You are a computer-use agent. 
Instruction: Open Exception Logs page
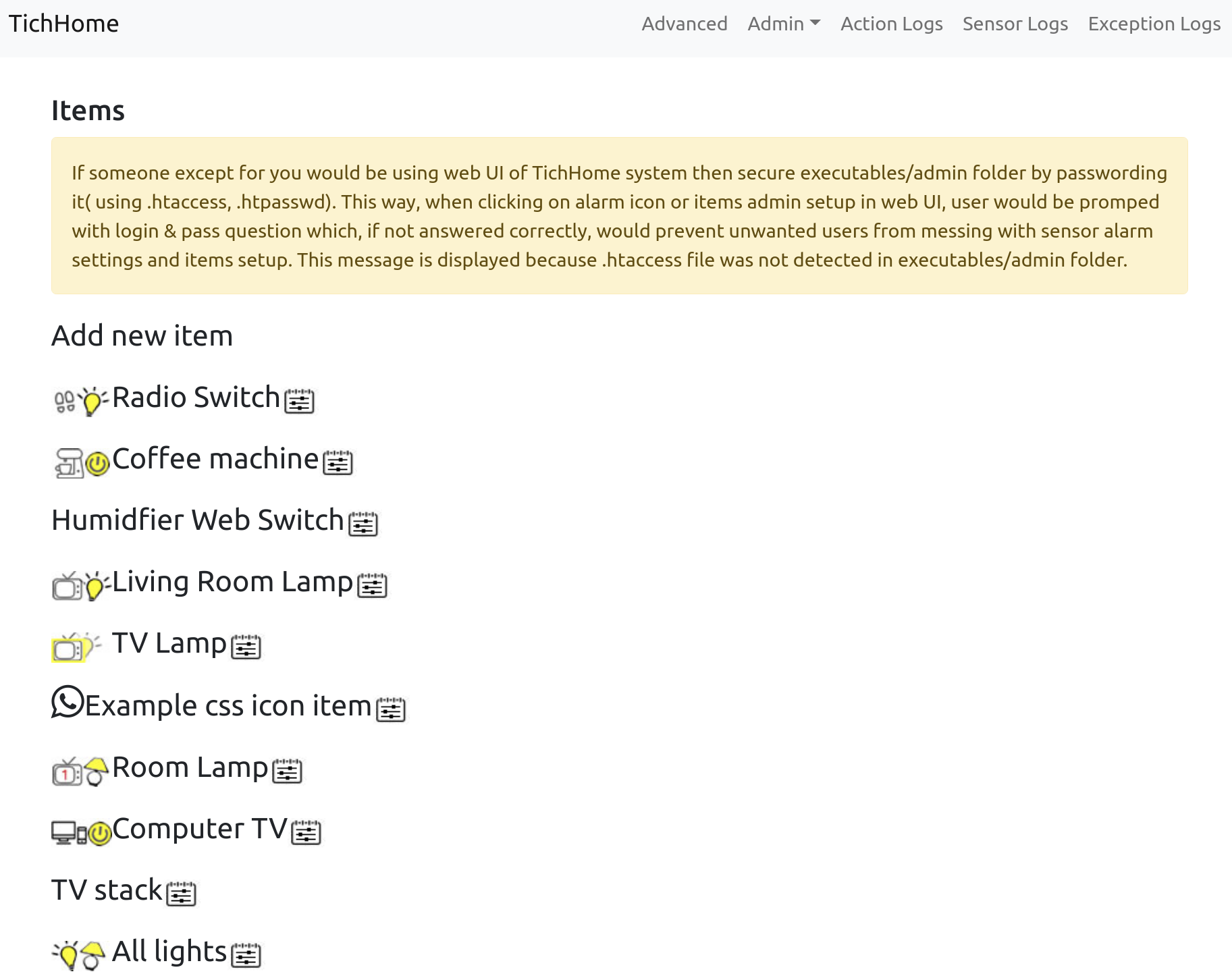point(1154,24)
